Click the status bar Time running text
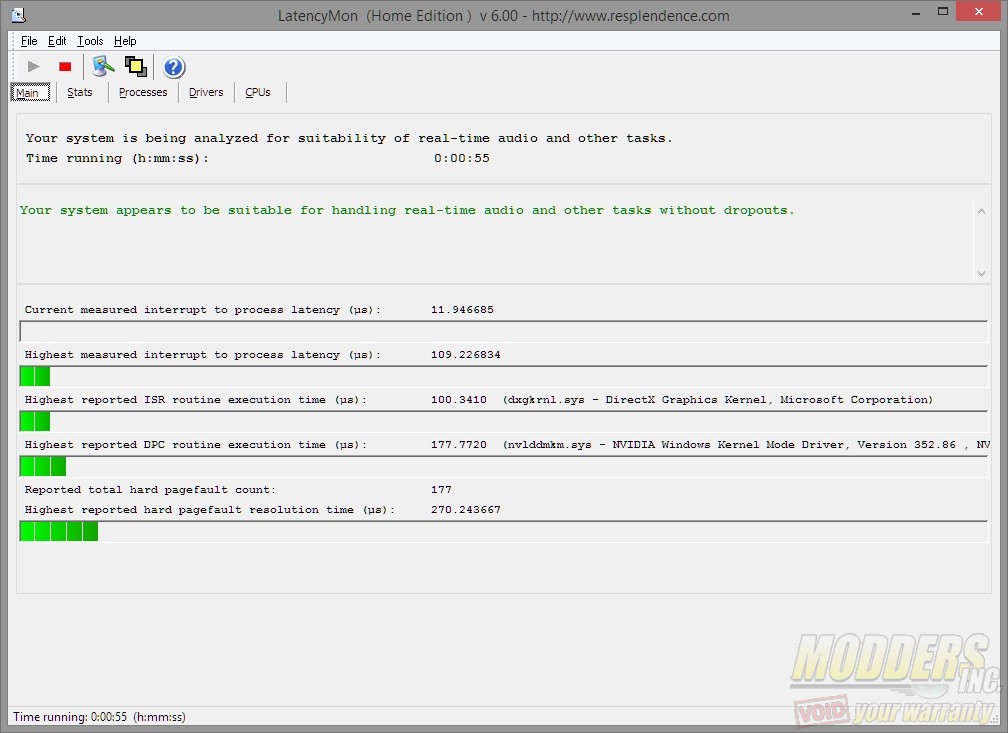Image resolution: width=1008 pixels, height=733 pixels. (99, 716)
